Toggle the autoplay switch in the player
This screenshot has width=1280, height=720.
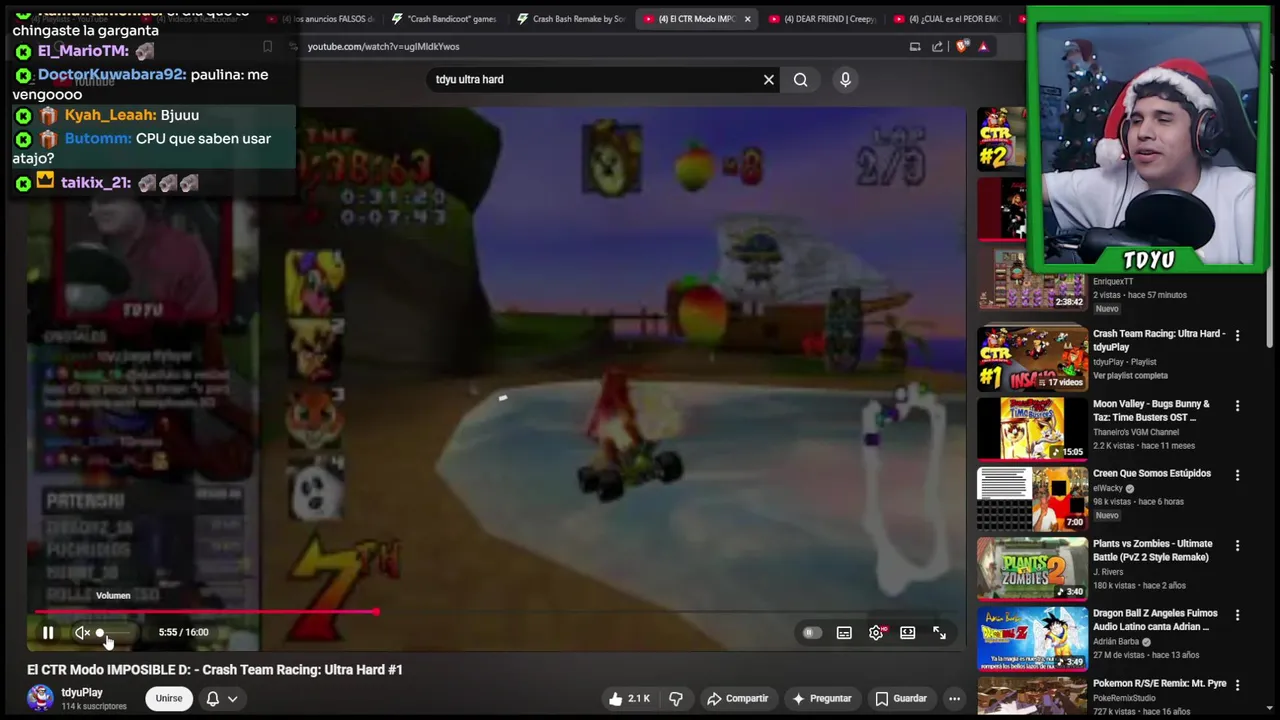point(811,633)
